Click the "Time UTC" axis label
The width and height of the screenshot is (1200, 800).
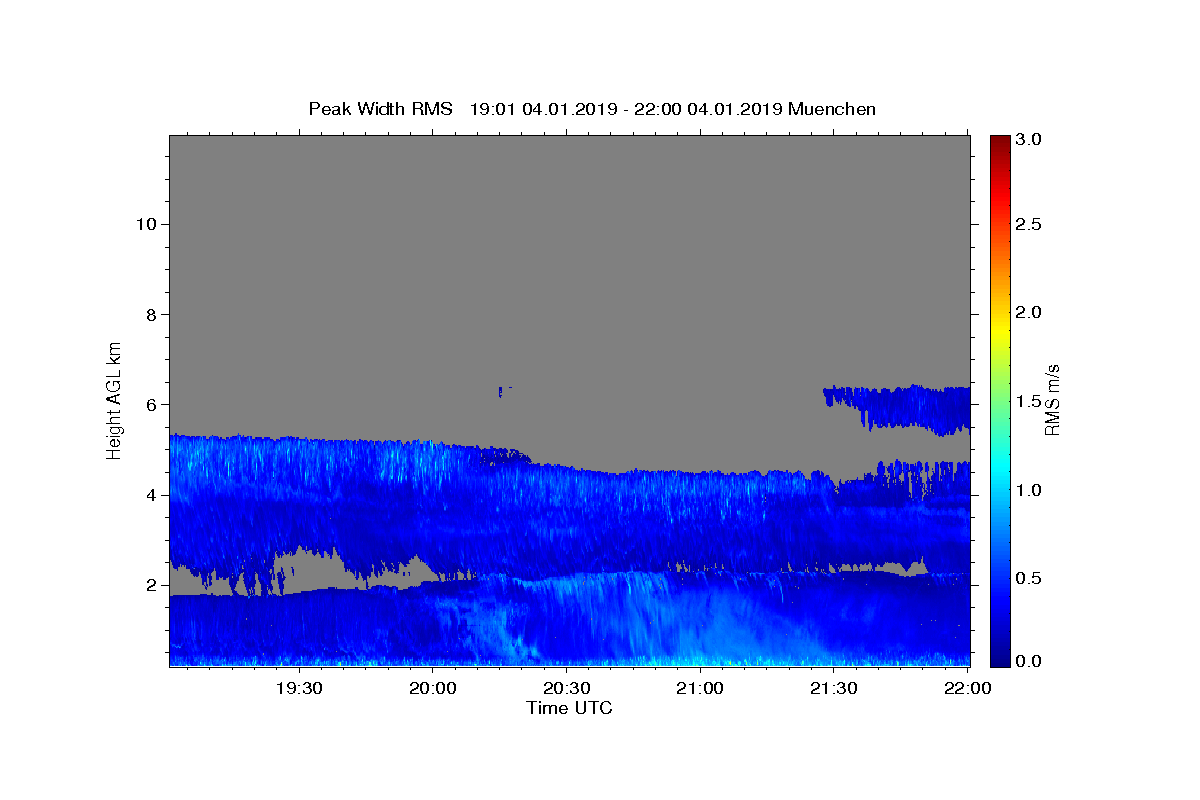point(569,708)
